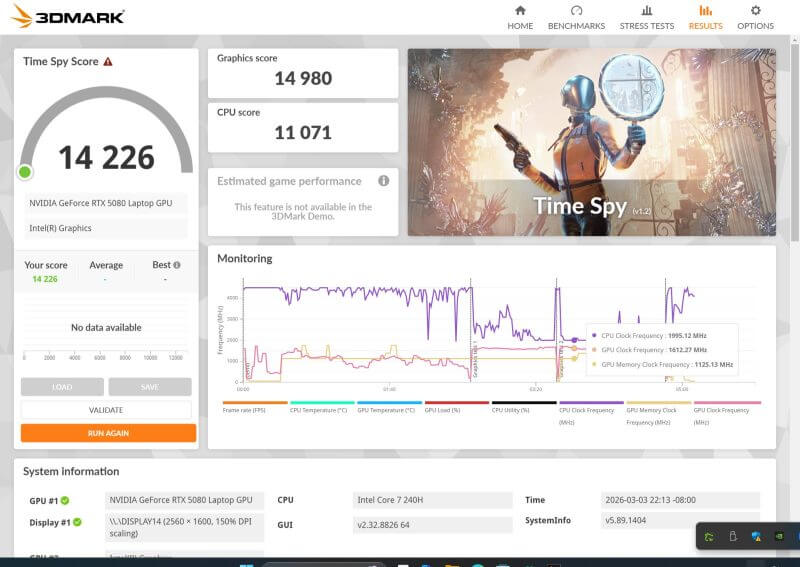Click the info icon next to Estimated game performance
This screenshot has width=800, height=567.
[x=383, y=181]
